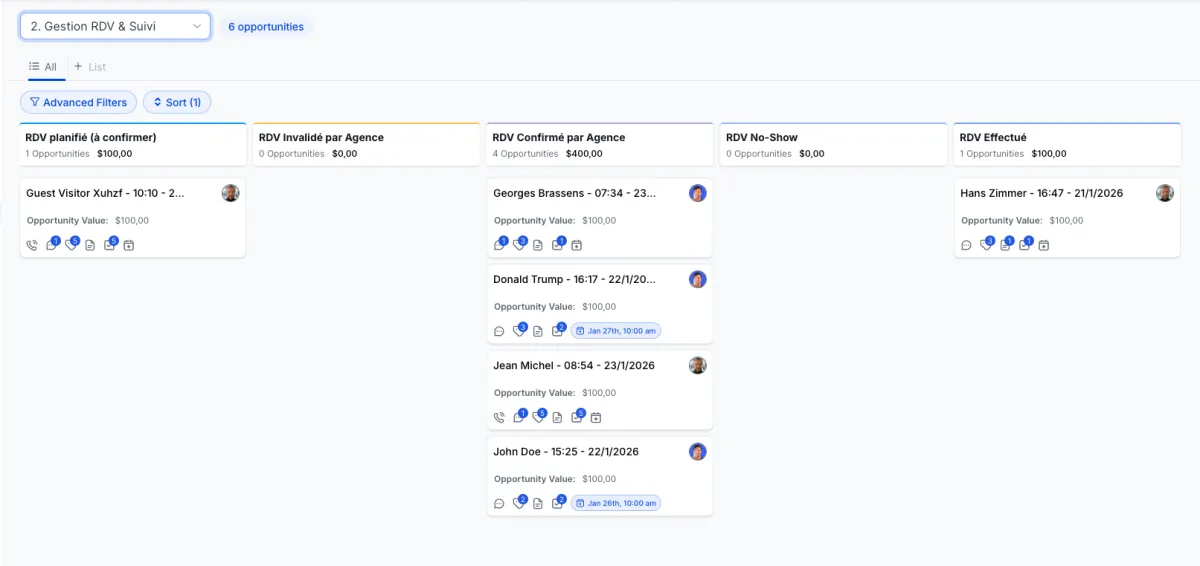Open tasks icon on Jean Michel card
Viewport: 1200px width, 566px height.
coord(578,417)
